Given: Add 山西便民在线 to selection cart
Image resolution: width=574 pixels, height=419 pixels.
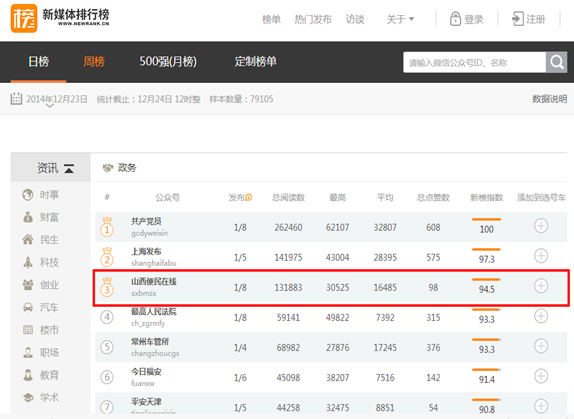Looking at the screenshot, I should 541,286.
